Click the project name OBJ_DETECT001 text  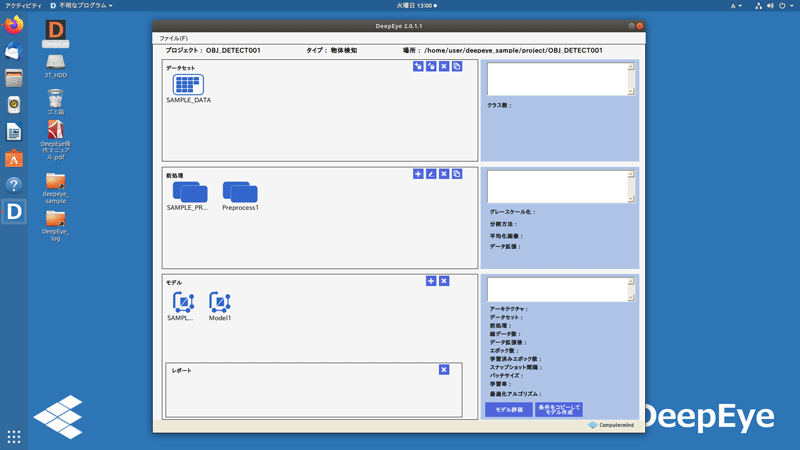(233, 51)
